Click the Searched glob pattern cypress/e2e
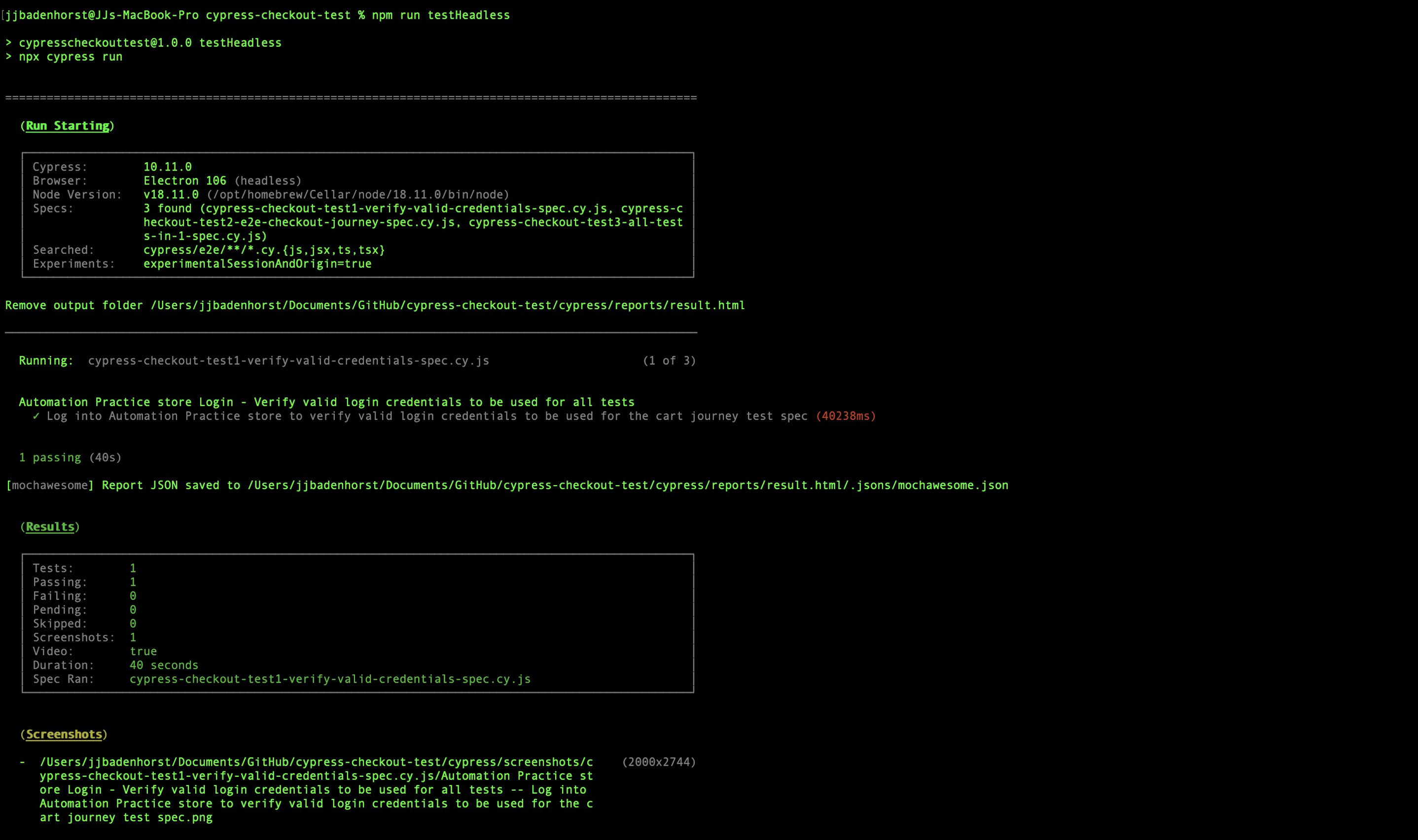The height and width of the screenshot is (840, 1418). pos(264,249)
